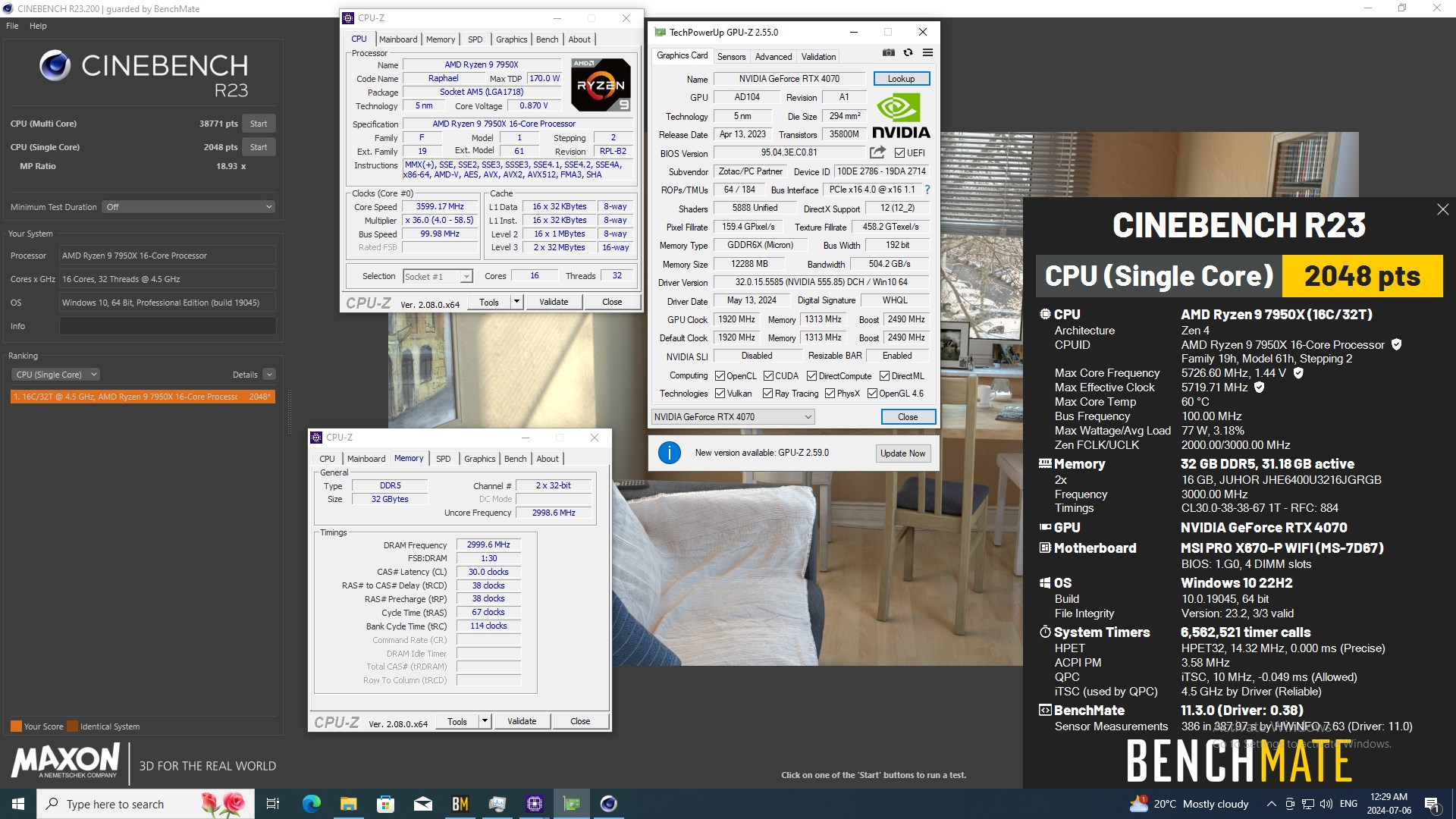Click the GPU-Z screenshot camera icon

(x=888, y=53)
